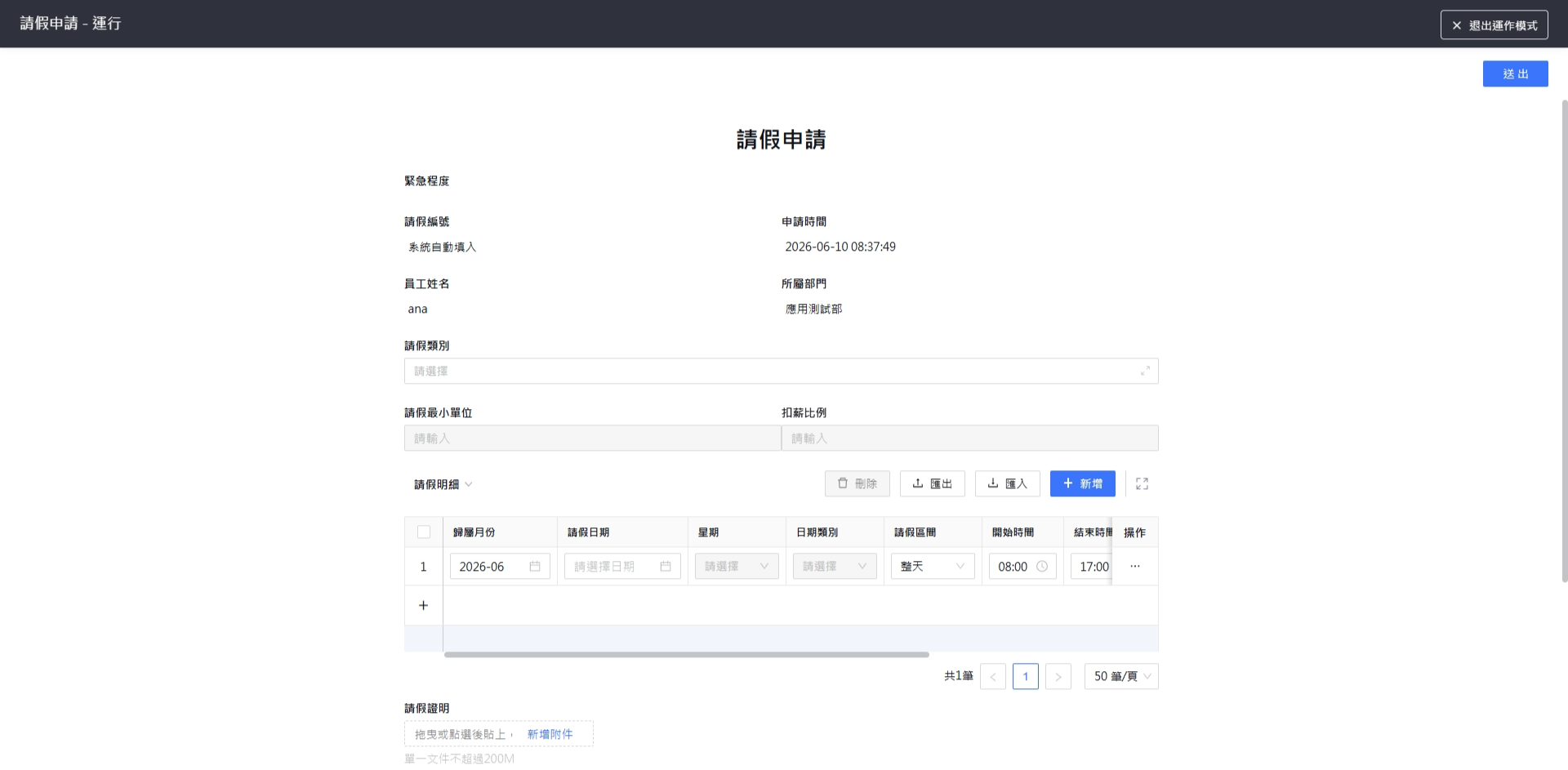Expand the 請假明細 section chevron
Screen dimensions: 1568x770
[x=468, y=484]
